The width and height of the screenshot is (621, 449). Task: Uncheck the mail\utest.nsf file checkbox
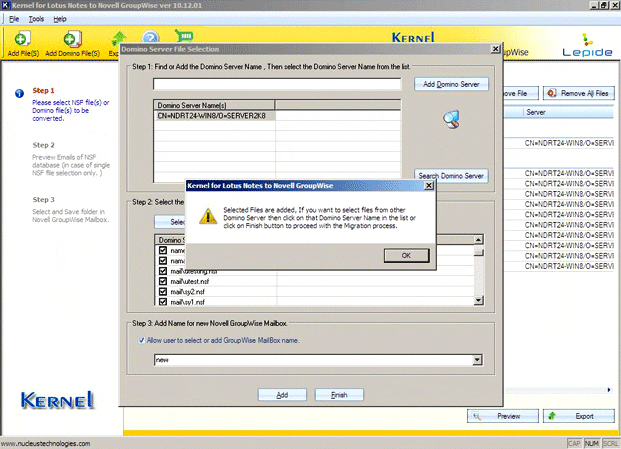tap(163, 281)
